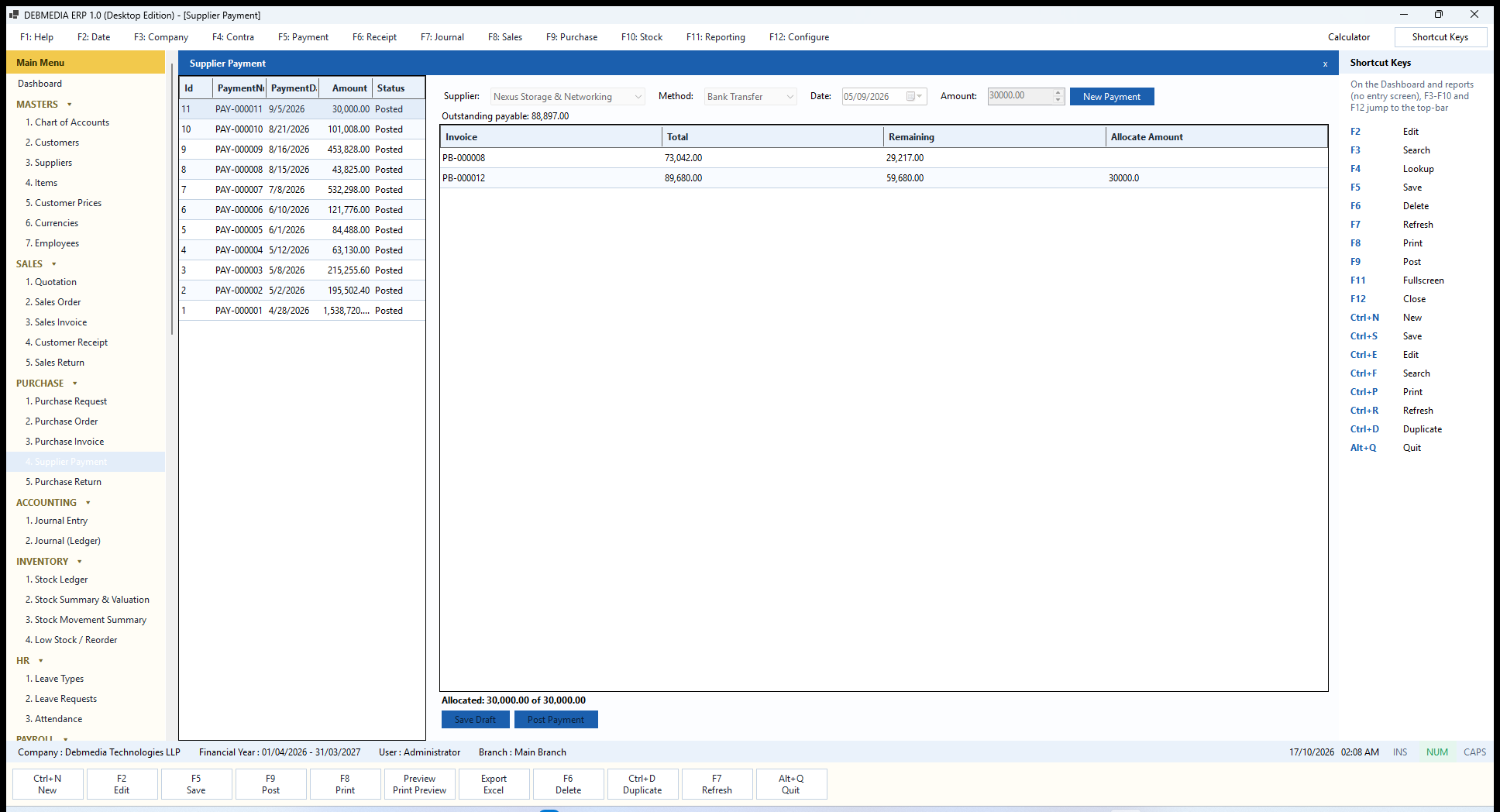Viewport: 1500px width, 812px height.
Task: Select payment row PAY-000007
Action: tap(302, 190)
